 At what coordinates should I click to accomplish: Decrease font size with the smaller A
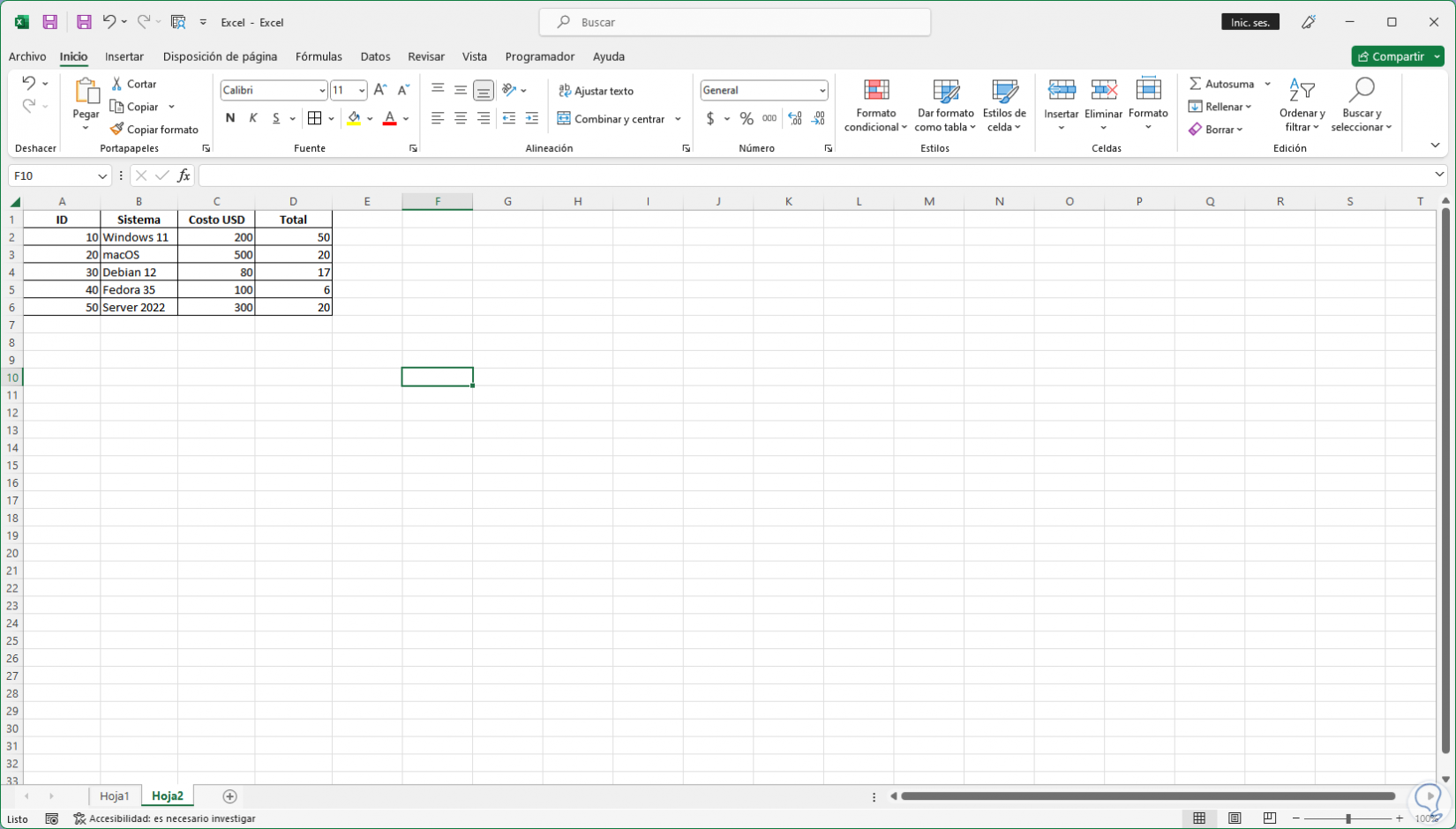[403, 90]
